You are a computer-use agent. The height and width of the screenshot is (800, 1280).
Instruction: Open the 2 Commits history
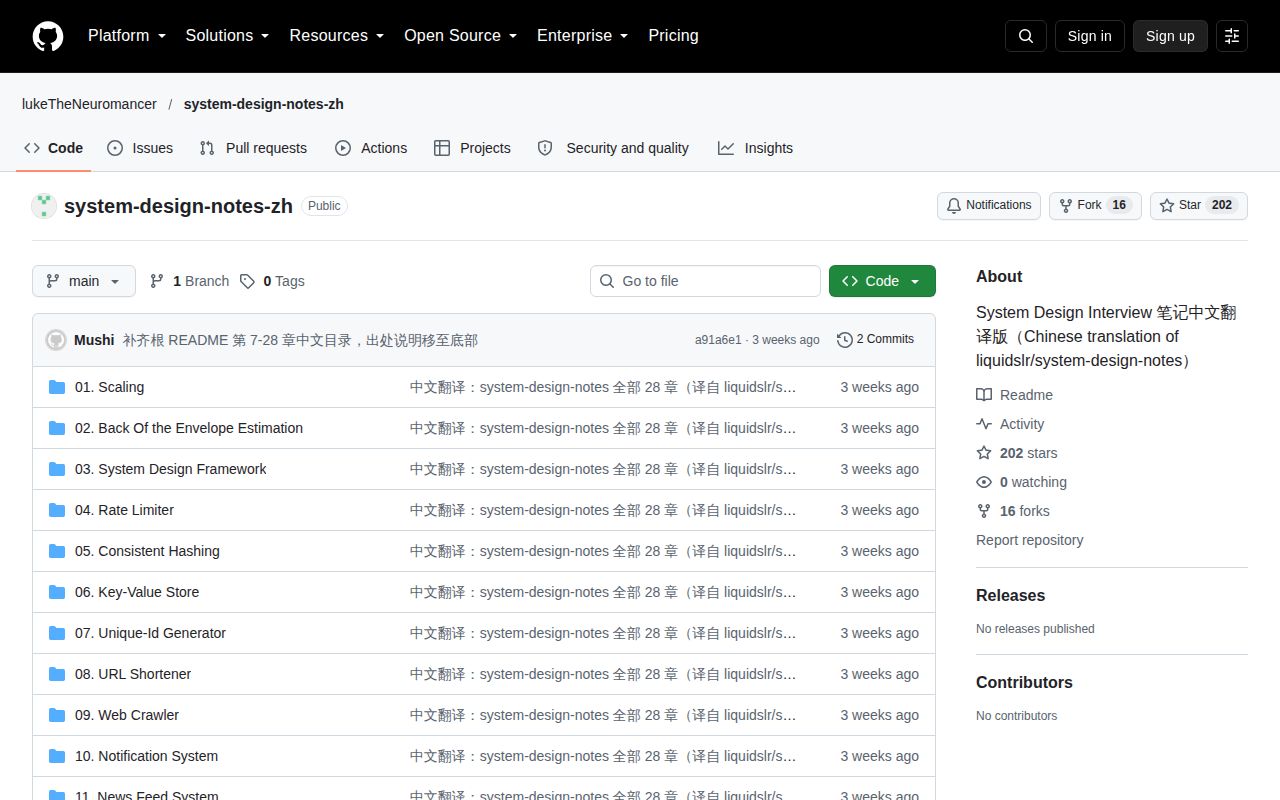click(875, 339)
